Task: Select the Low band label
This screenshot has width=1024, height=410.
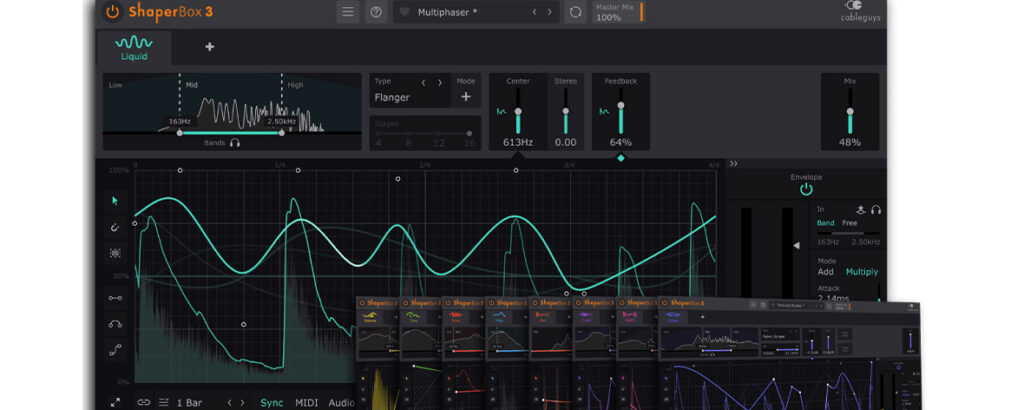Action: coord(116,85)
